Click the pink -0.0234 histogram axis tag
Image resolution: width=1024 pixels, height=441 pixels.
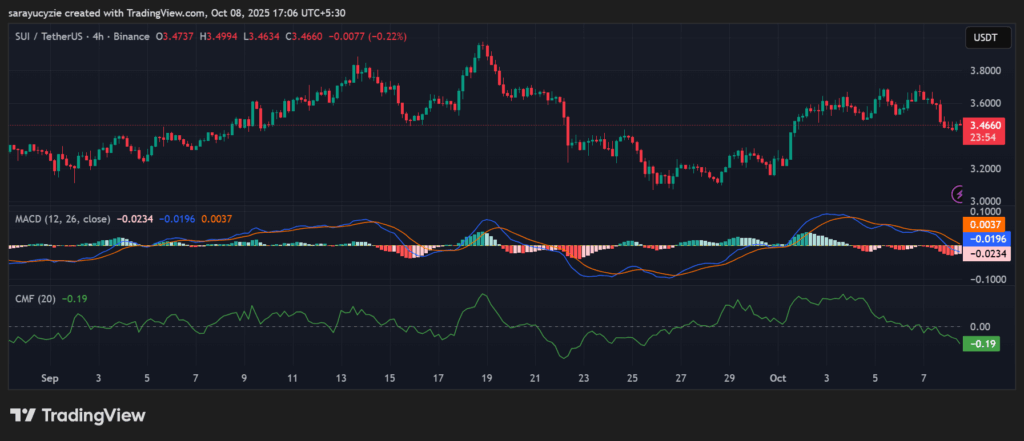coord(981,253)
